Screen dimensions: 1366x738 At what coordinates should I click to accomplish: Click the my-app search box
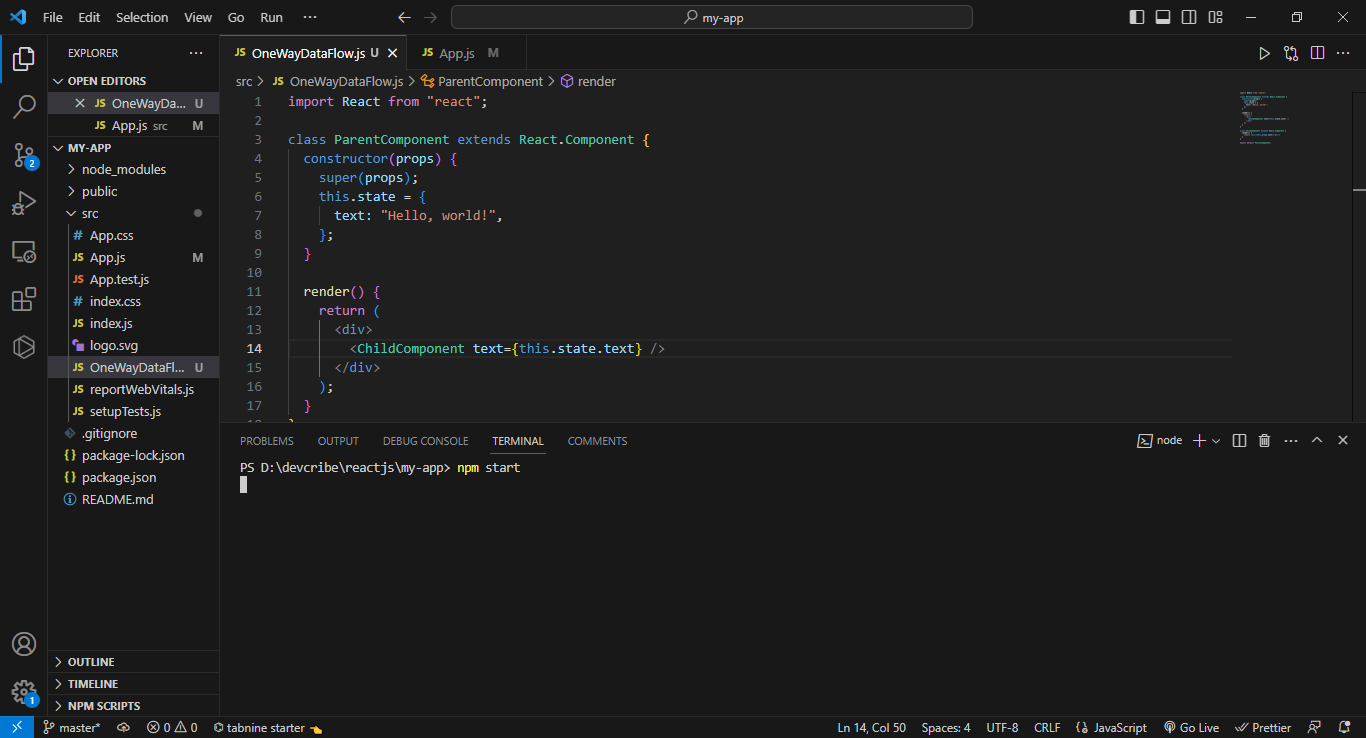(x=710, y=17)
